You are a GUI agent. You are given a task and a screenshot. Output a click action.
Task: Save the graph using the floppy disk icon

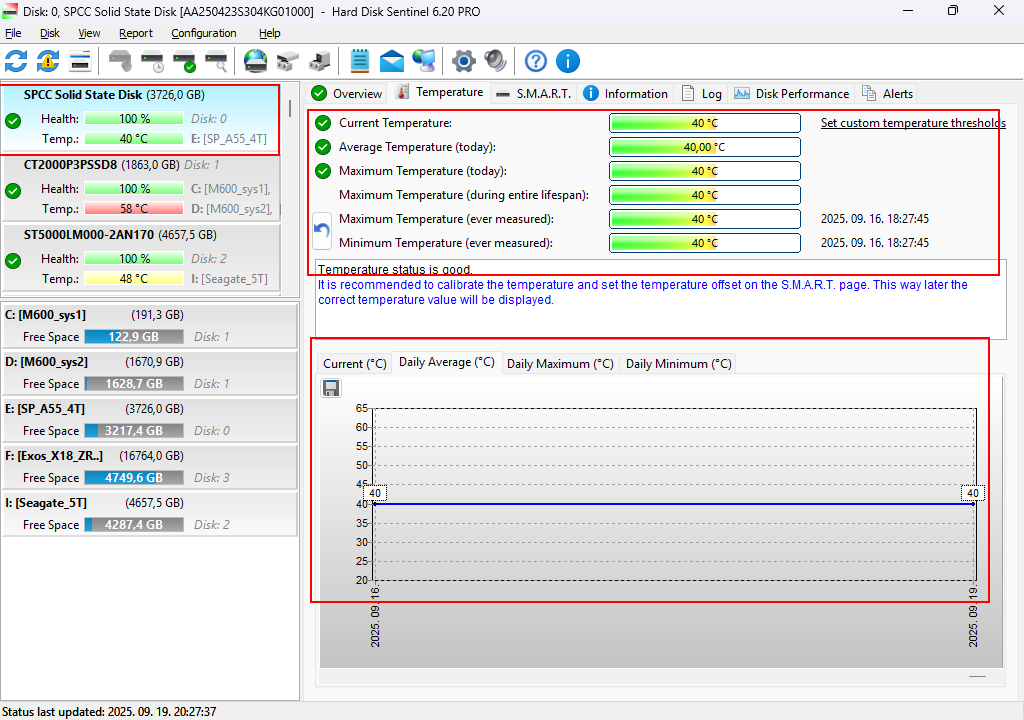click(331, 388)
